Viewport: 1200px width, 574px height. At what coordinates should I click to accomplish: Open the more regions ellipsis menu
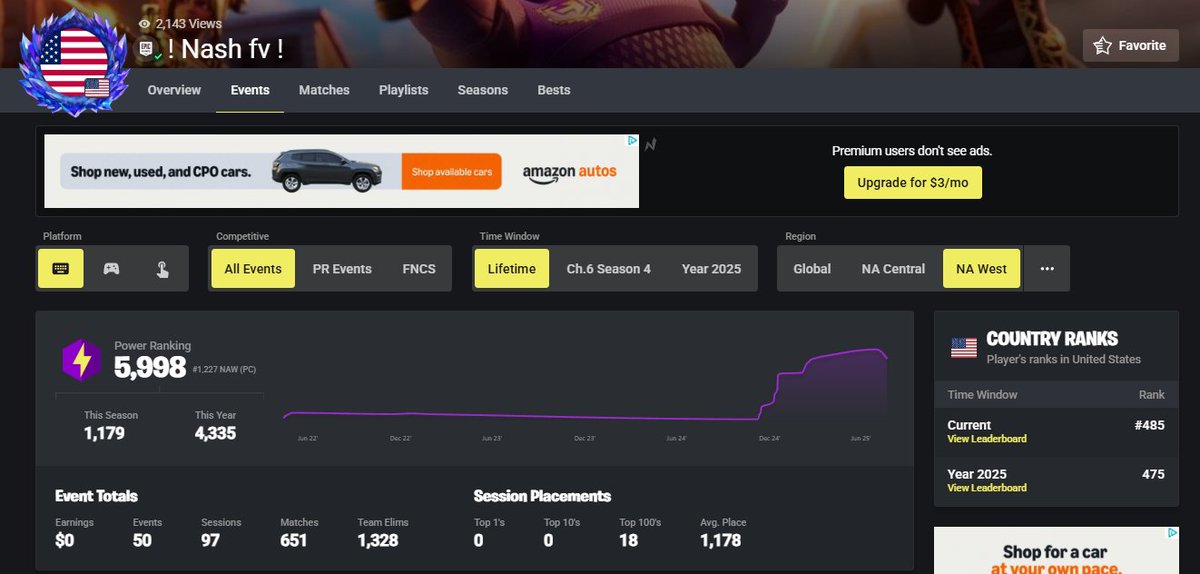point(1047,269)
